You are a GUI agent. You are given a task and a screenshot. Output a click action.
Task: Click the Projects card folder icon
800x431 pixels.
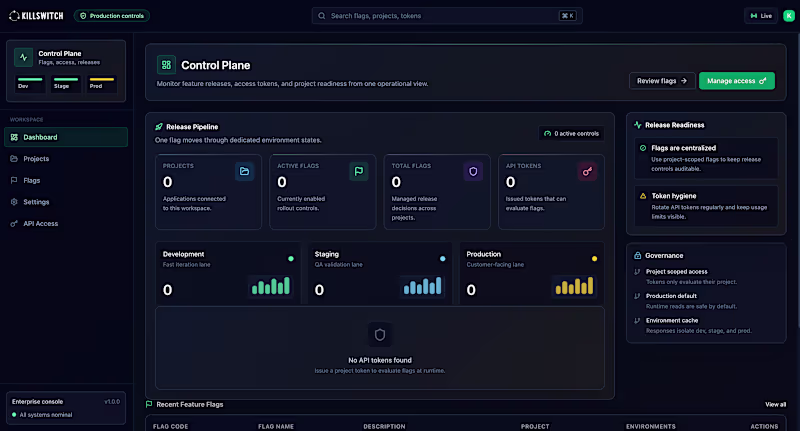click(244, 171)
